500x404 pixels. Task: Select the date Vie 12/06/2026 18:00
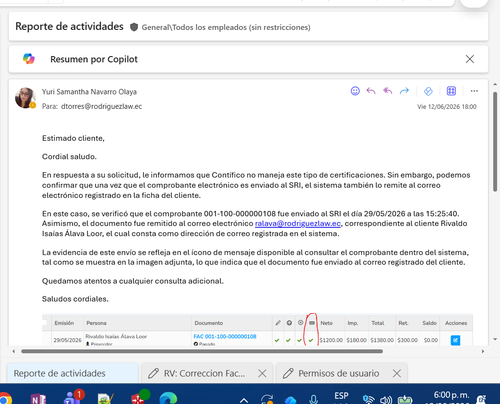point(447,107)
